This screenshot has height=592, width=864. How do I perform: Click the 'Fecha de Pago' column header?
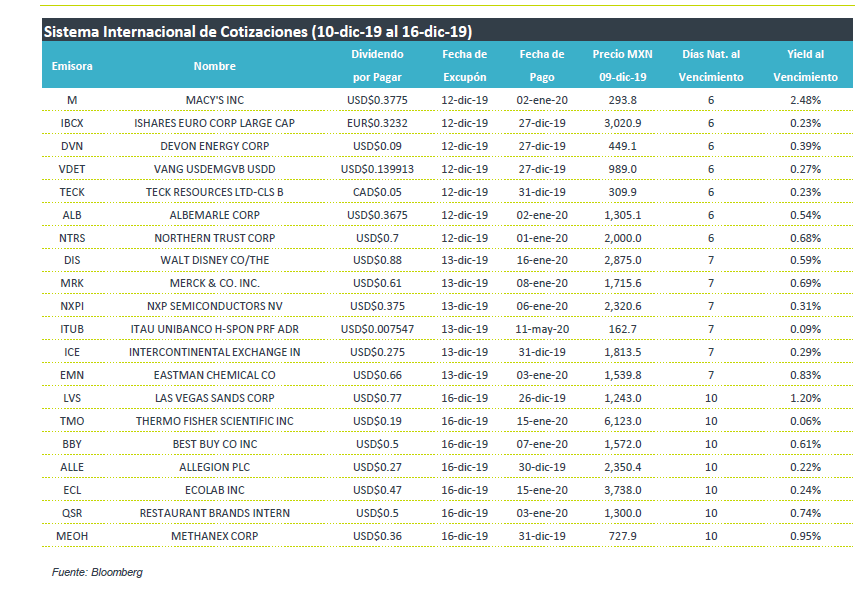[542, 66]
